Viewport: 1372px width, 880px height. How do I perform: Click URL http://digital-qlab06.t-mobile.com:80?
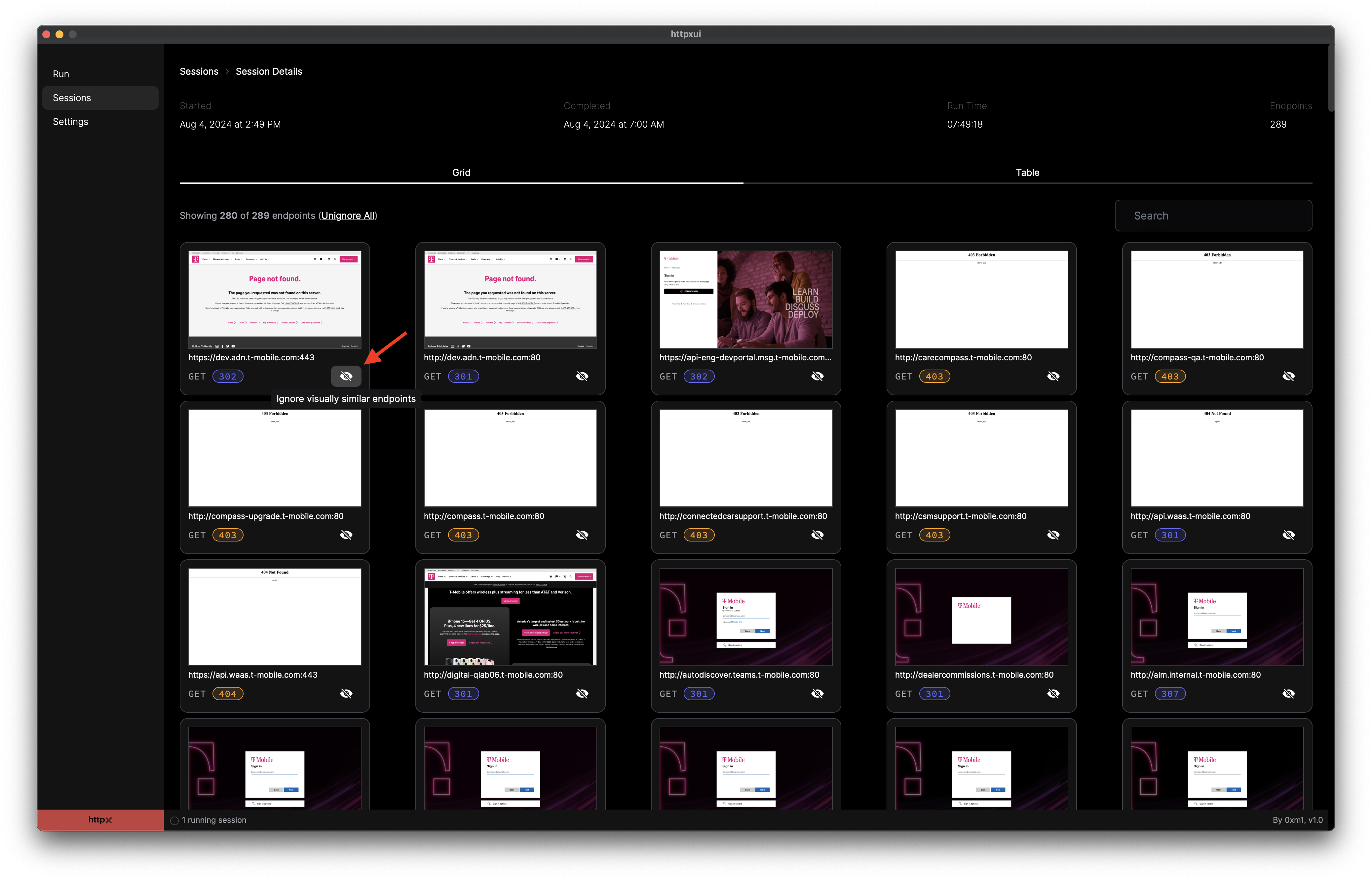coord(493,675)
